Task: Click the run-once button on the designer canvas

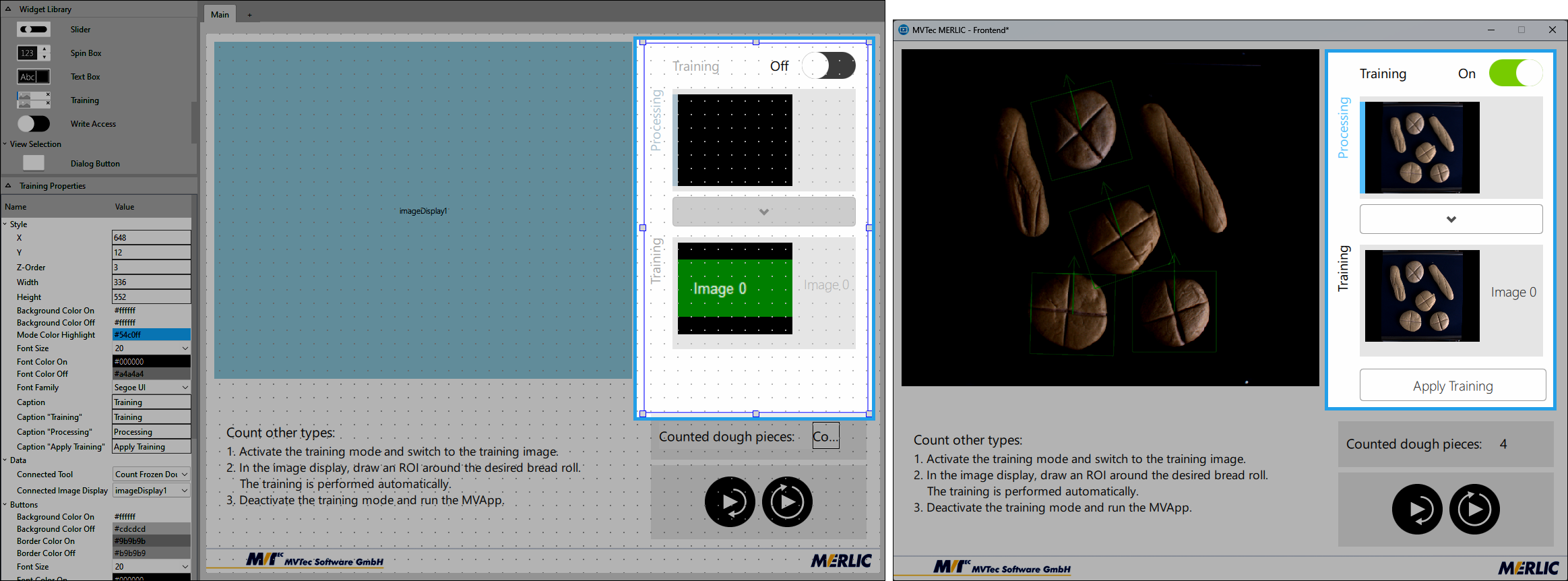Action: pos(730,502)
